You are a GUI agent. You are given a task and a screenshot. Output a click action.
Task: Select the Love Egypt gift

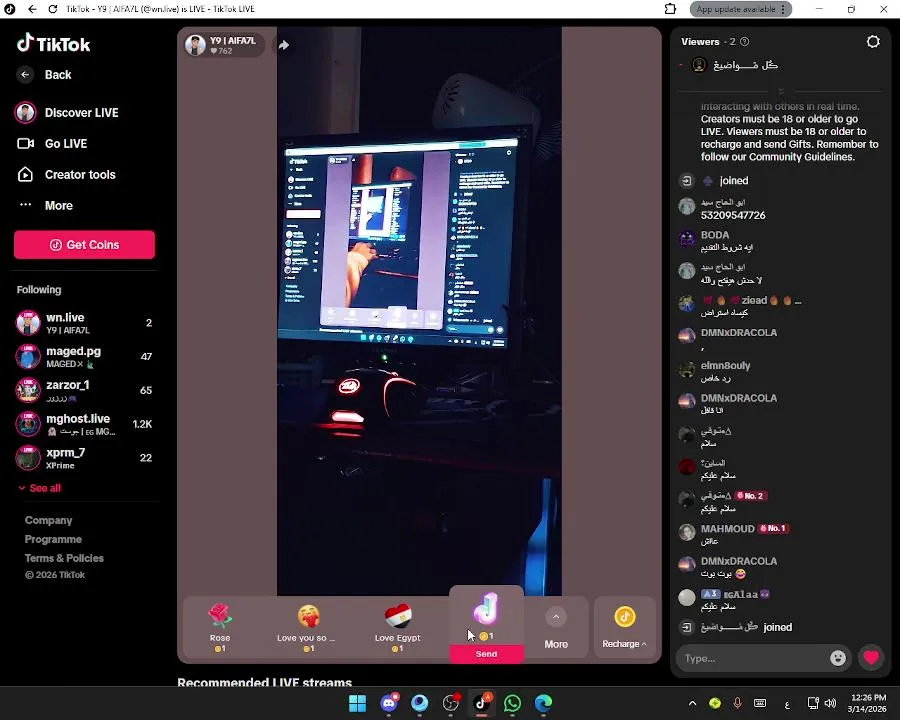pos(397,628)
